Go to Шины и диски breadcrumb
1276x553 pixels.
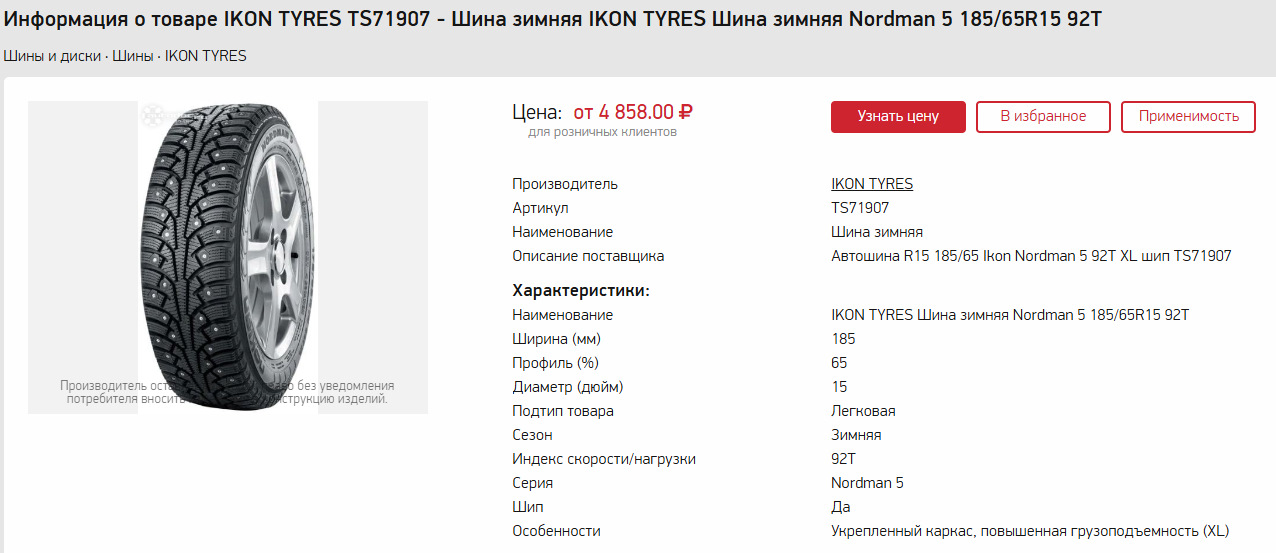[x=52, y=56]
